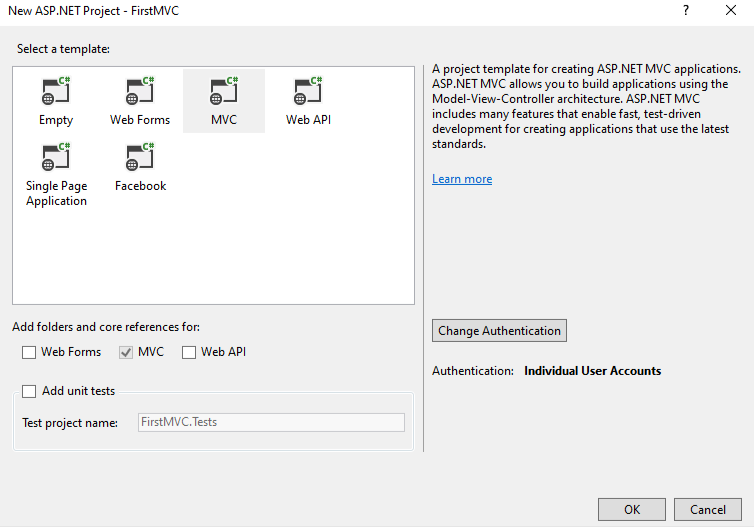The height and width of the screenshot is (527, 754).
Task: Check the Web API references checkbox
Action: [189, 352]
